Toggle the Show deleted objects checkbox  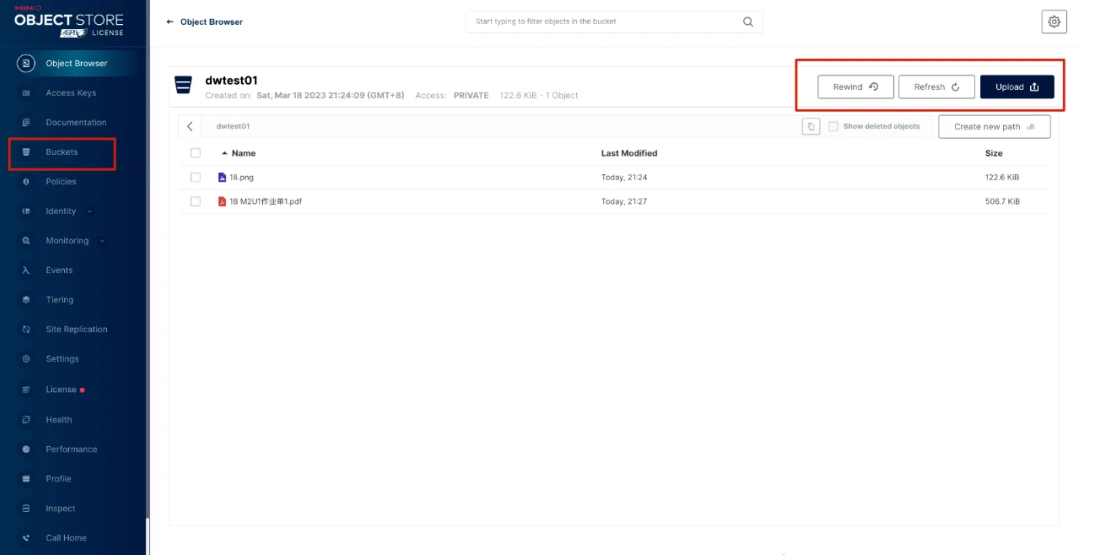(833, 127)
